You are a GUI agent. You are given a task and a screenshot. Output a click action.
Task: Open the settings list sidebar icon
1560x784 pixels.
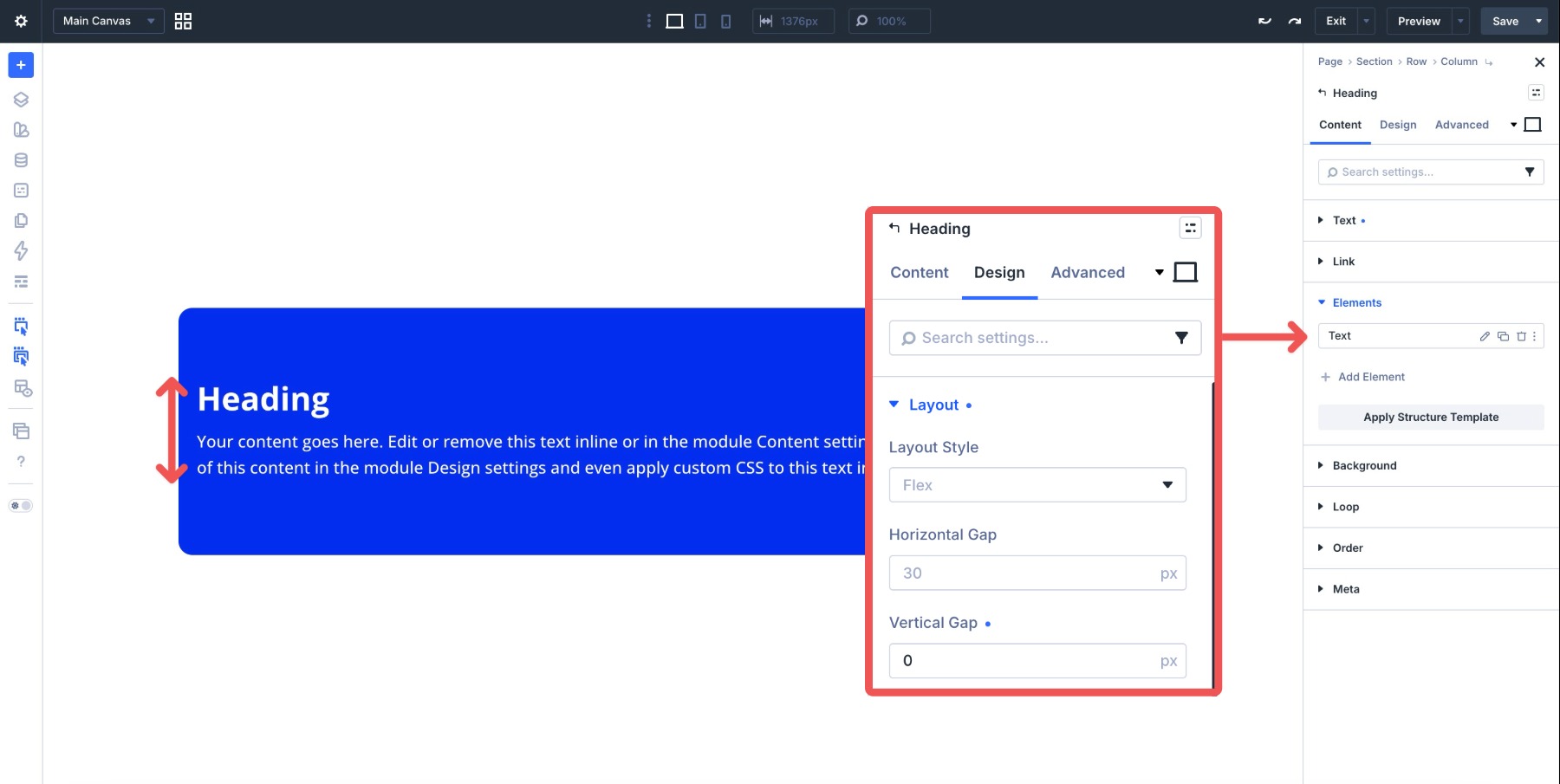(21, 282)
